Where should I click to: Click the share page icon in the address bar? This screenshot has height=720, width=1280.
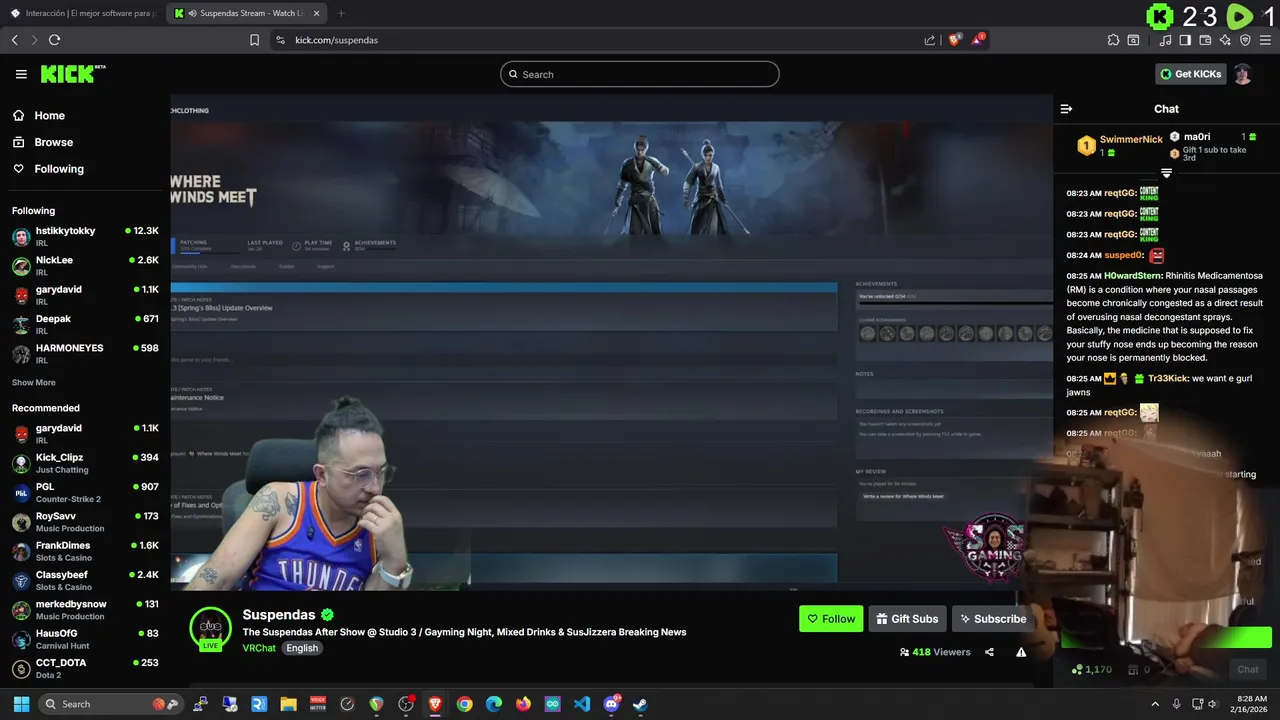pyautogui.click(x=930, y=40)
